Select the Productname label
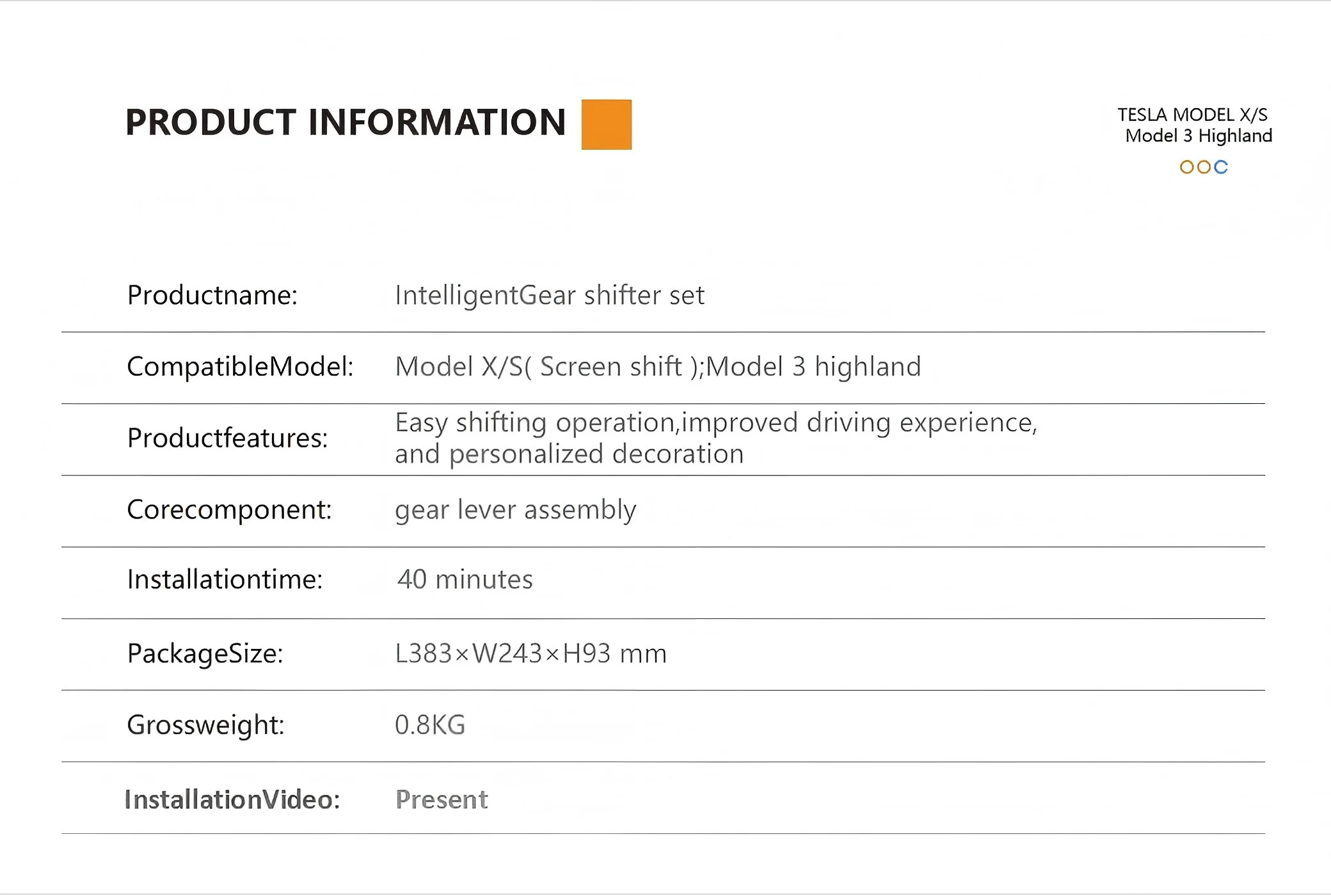The height and width of the screenshot is (896, 1331). pyautogui.click(x=212, y=295)
